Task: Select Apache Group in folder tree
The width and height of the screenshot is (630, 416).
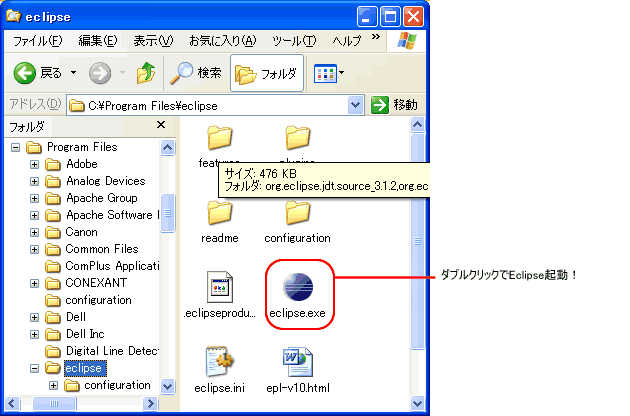Action: tap(101, 198)
